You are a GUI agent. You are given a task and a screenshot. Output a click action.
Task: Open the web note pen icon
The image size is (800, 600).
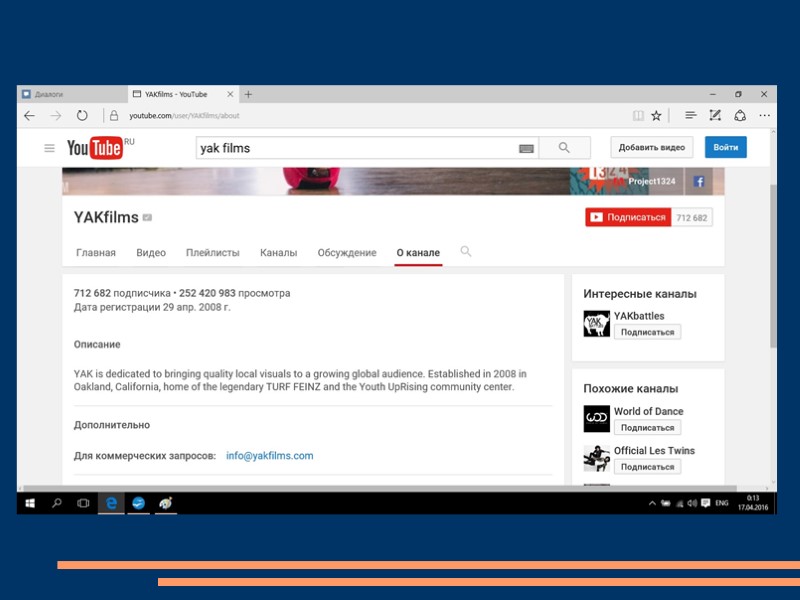tap(715, 116)
